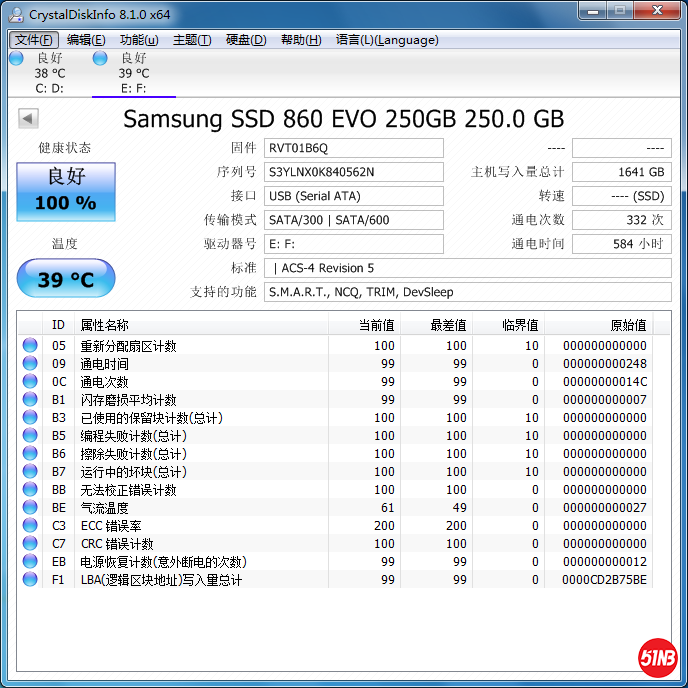
Task: Click the firmware field RVT01B6Q
Action: pos(354,148)
